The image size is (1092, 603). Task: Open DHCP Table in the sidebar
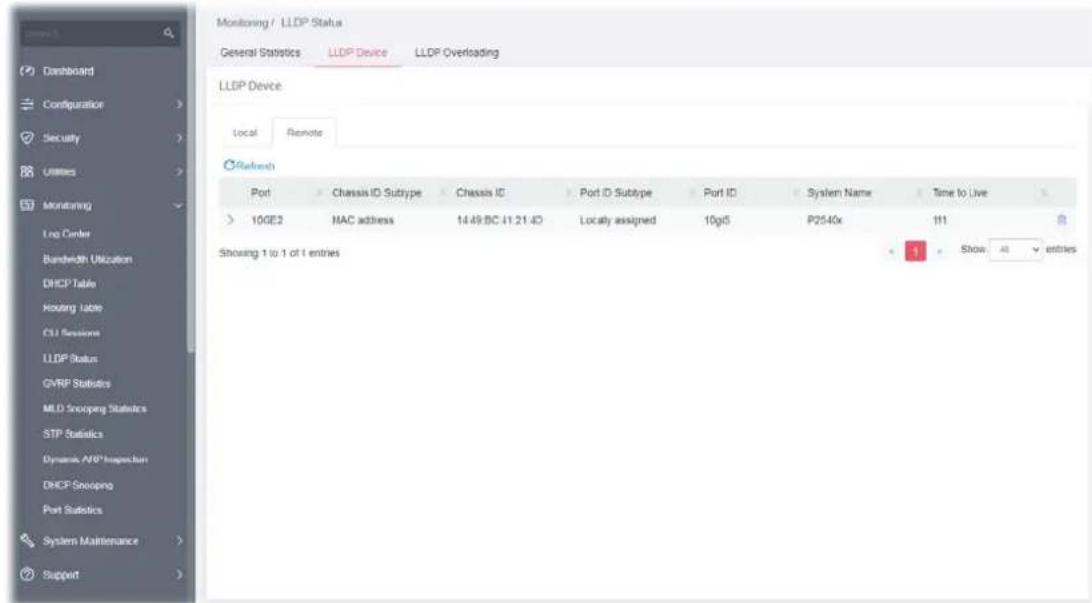tap(69, 283)
